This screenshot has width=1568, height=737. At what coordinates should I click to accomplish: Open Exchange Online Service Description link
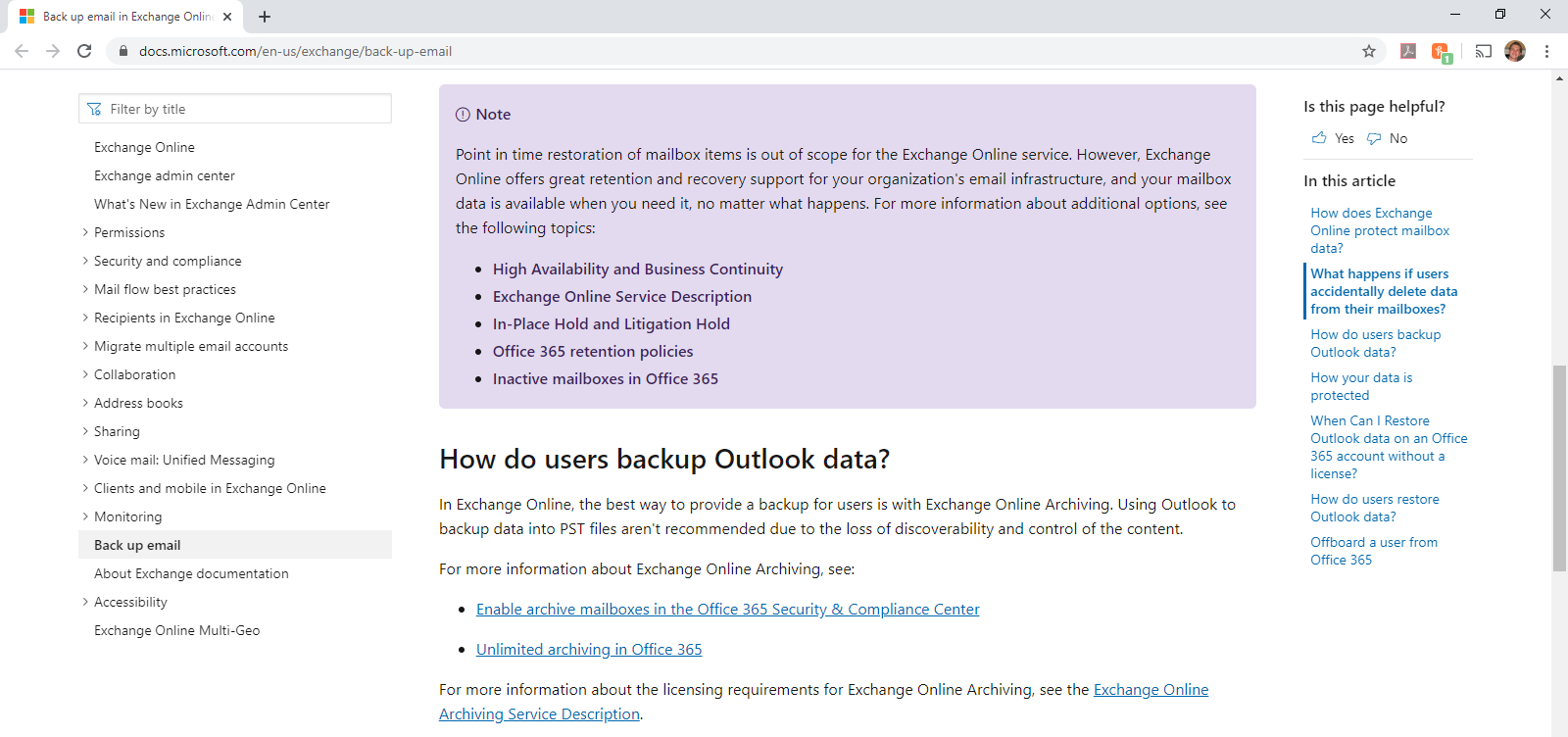[x=622, y=296]
